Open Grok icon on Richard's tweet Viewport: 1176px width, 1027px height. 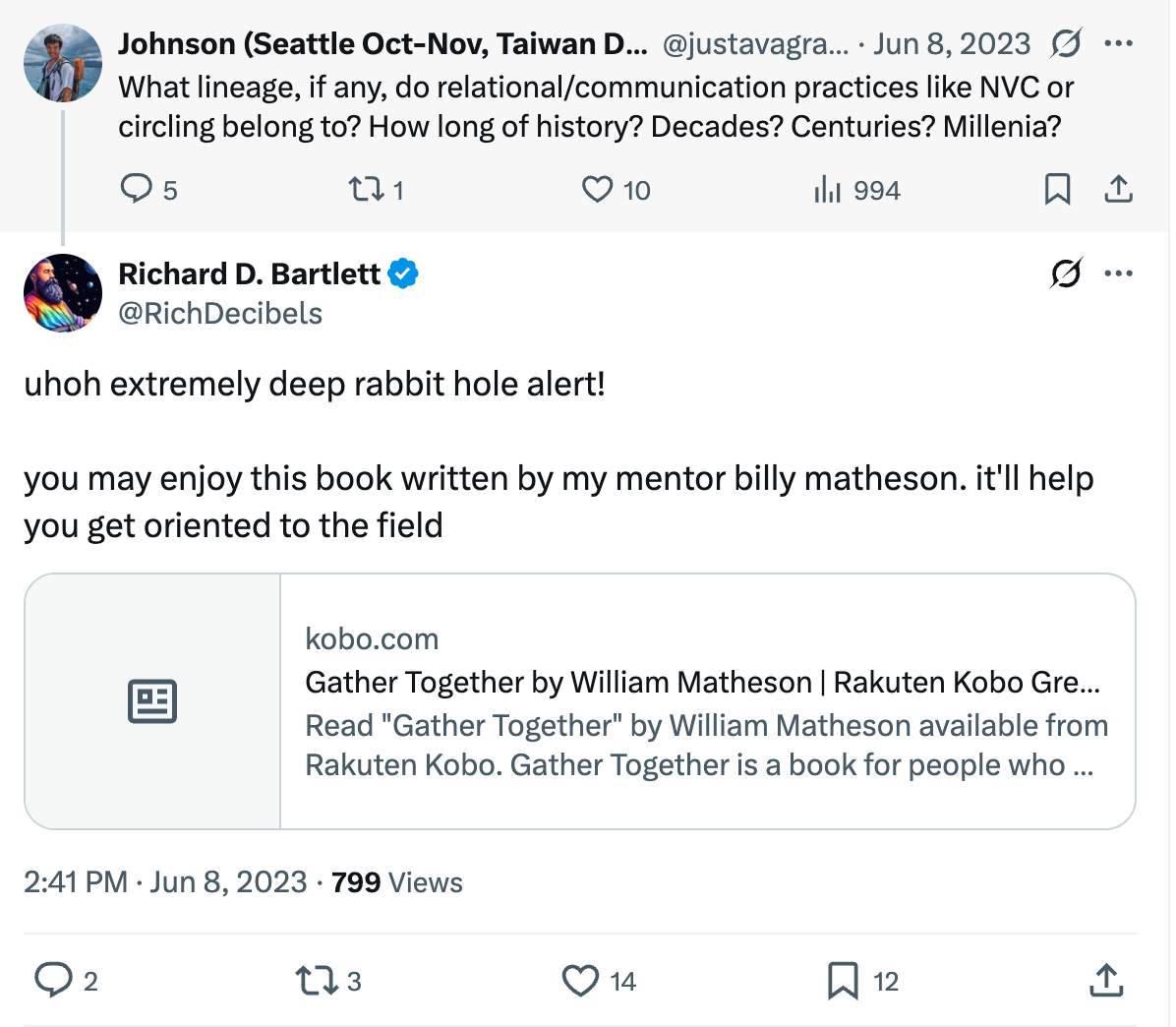[x=1066, y=273]
